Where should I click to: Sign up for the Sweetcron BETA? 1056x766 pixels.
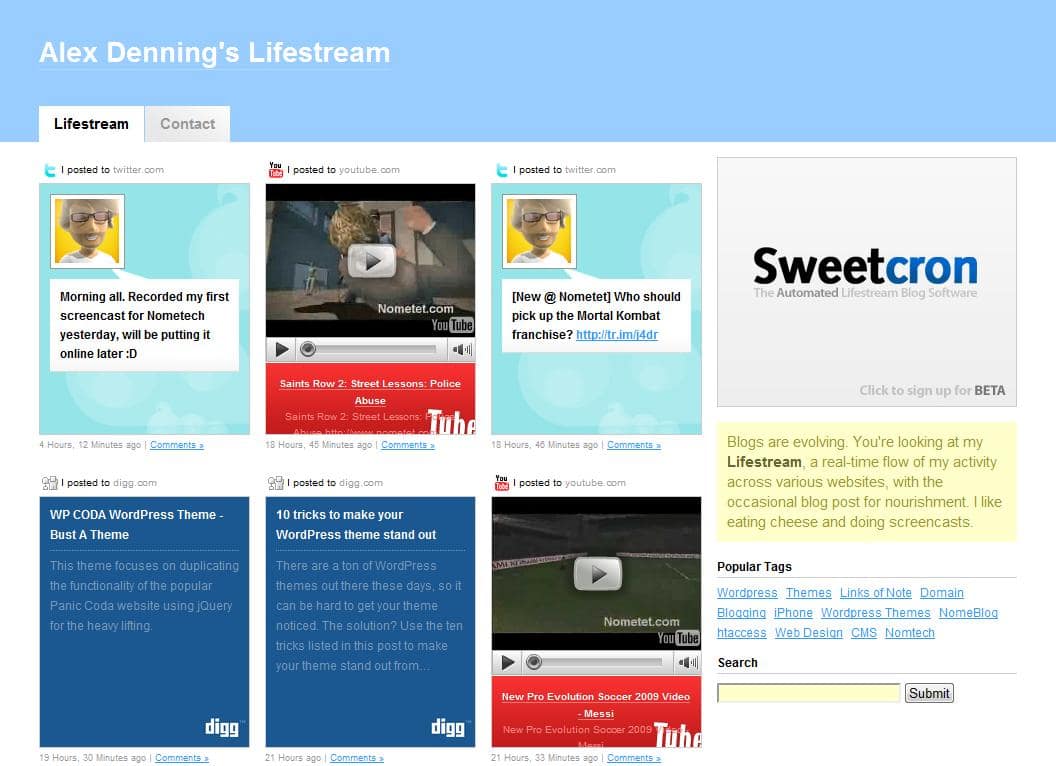(x=930, y=390)
